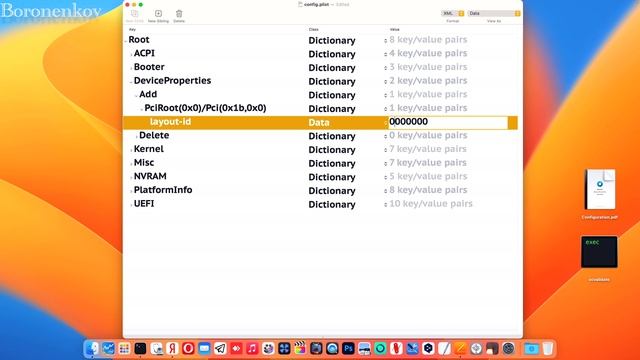Image resolution: width=640 pixels, height=360 pixels.
Task: Click config.plist title in window bar
Action: 316,4
